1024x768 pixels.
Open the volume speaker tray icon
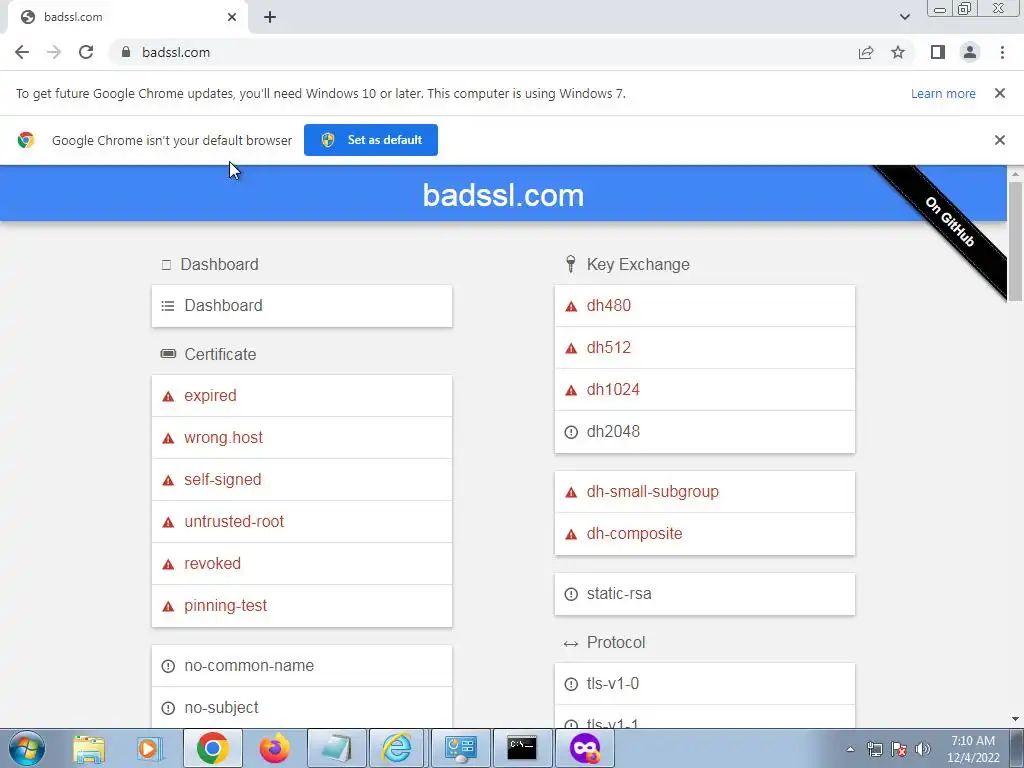(923, 749)
